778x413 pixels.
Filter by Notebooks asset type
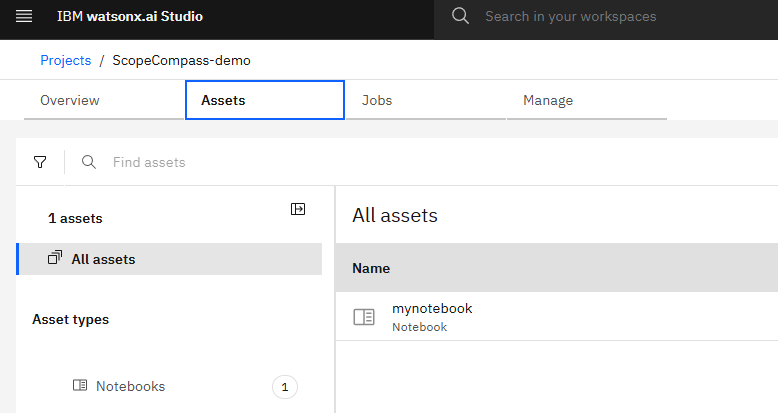coord(130,386)
